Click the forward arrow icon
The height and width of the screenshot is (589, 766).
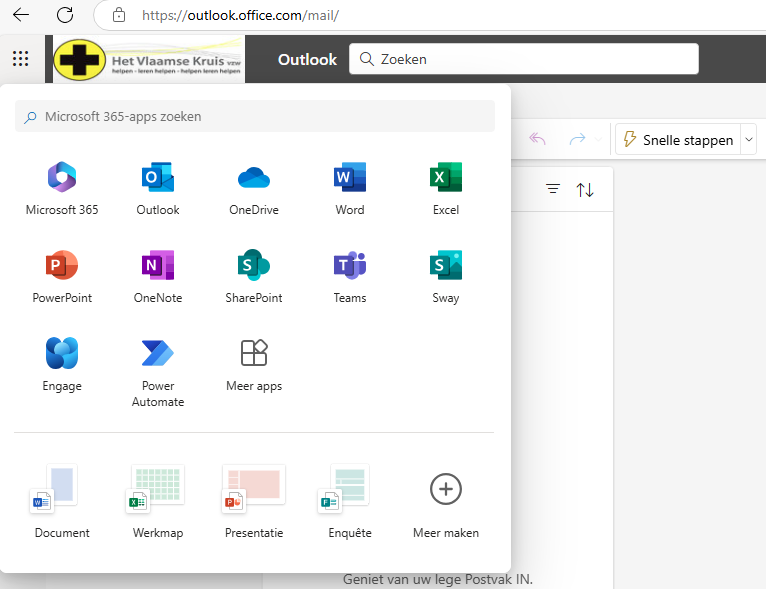tap(577, 139)
